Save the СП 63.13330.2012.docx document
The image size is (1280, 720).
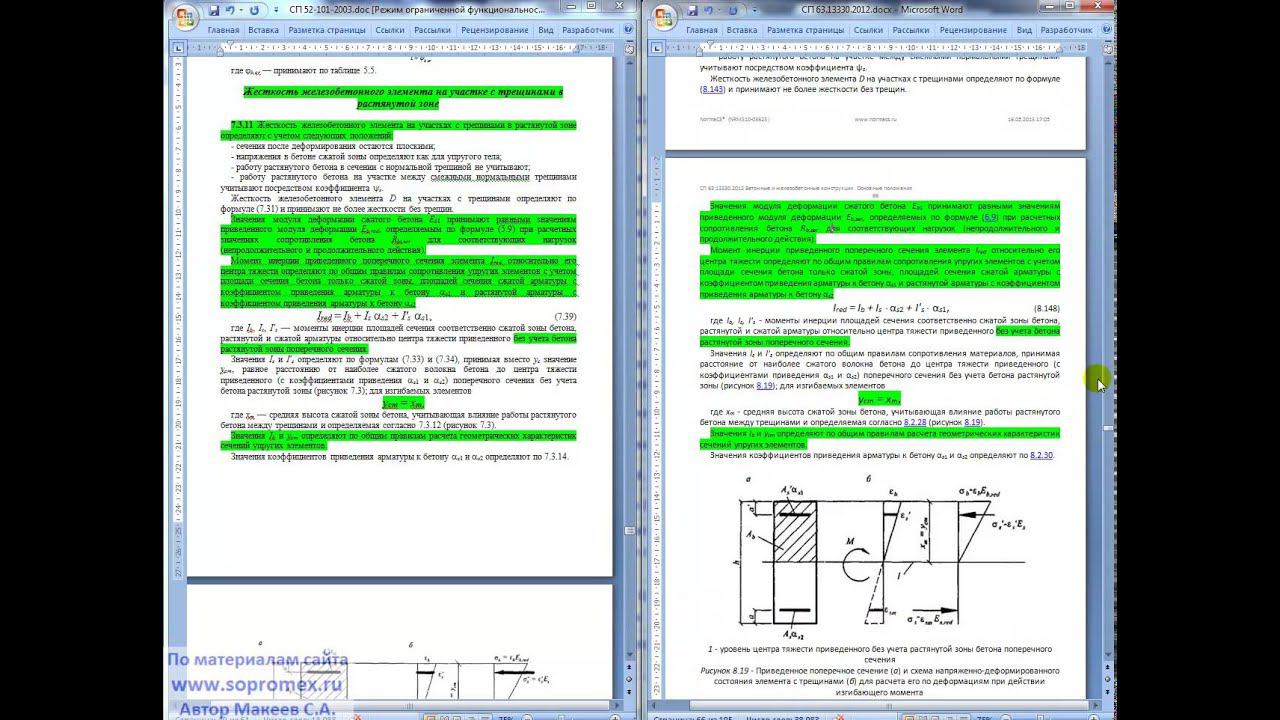coord(693,11)
